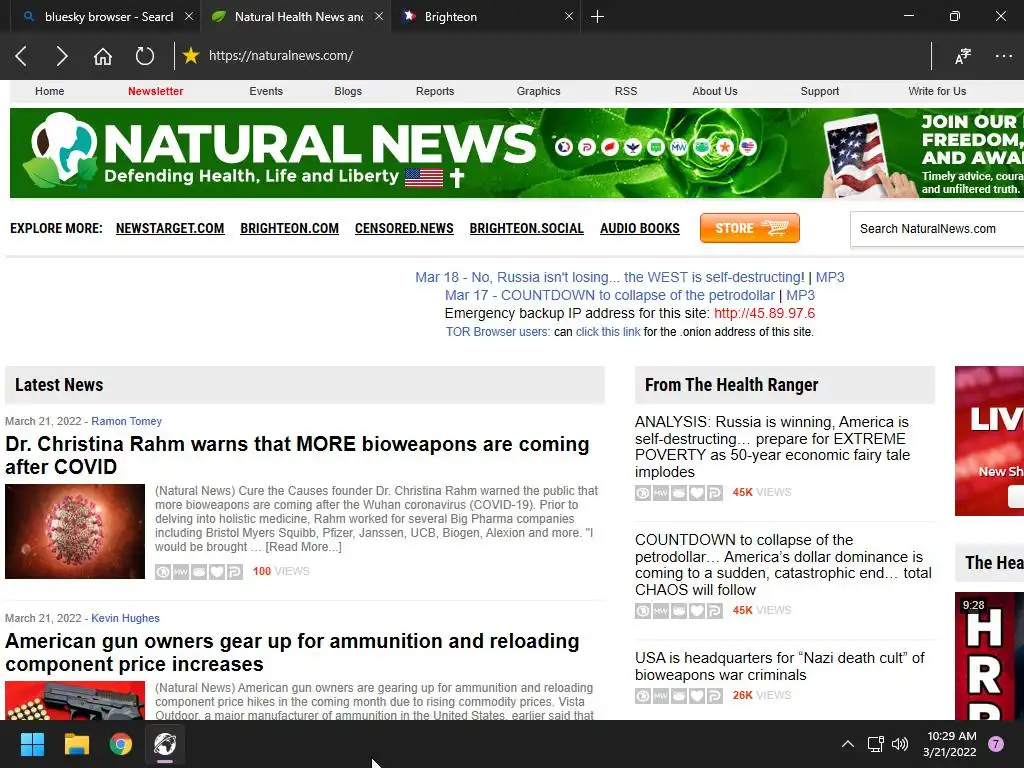Open author Ramon Tomey's link

point(126,421)
